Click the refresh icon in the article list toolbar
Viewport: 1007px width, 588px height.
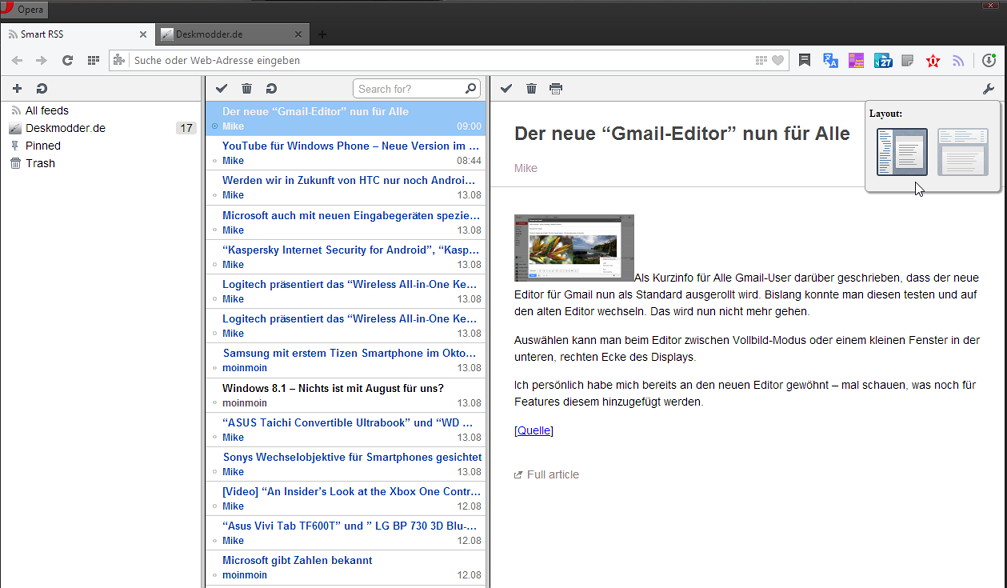click(271, 89)
